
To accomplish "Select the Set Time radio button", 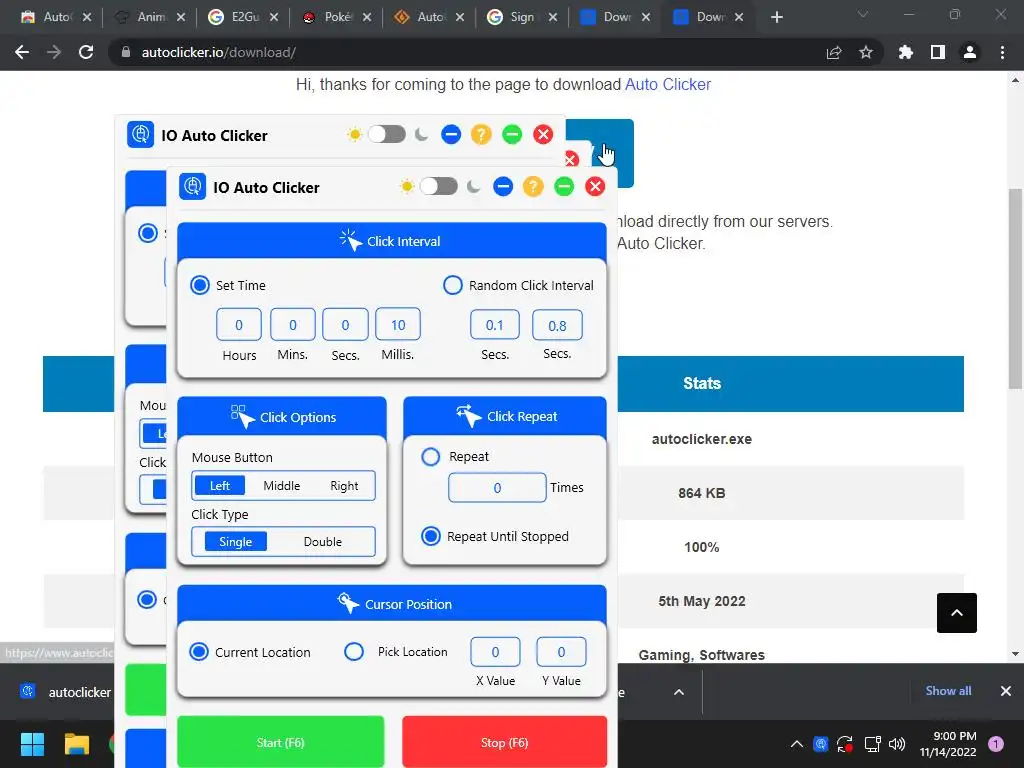I will pyautogui.click(x=200, y=285).
